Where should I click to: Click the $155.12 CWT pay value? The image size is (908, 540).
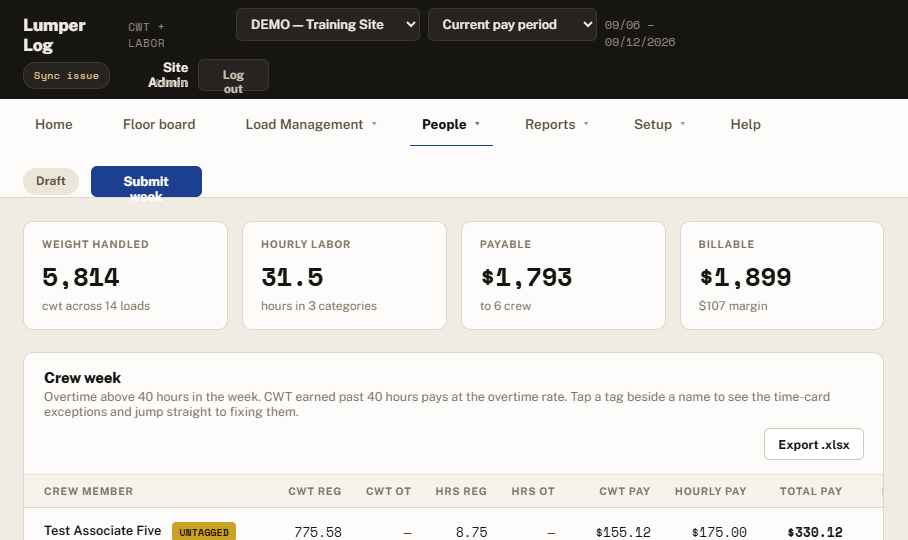tap(623, 532)
